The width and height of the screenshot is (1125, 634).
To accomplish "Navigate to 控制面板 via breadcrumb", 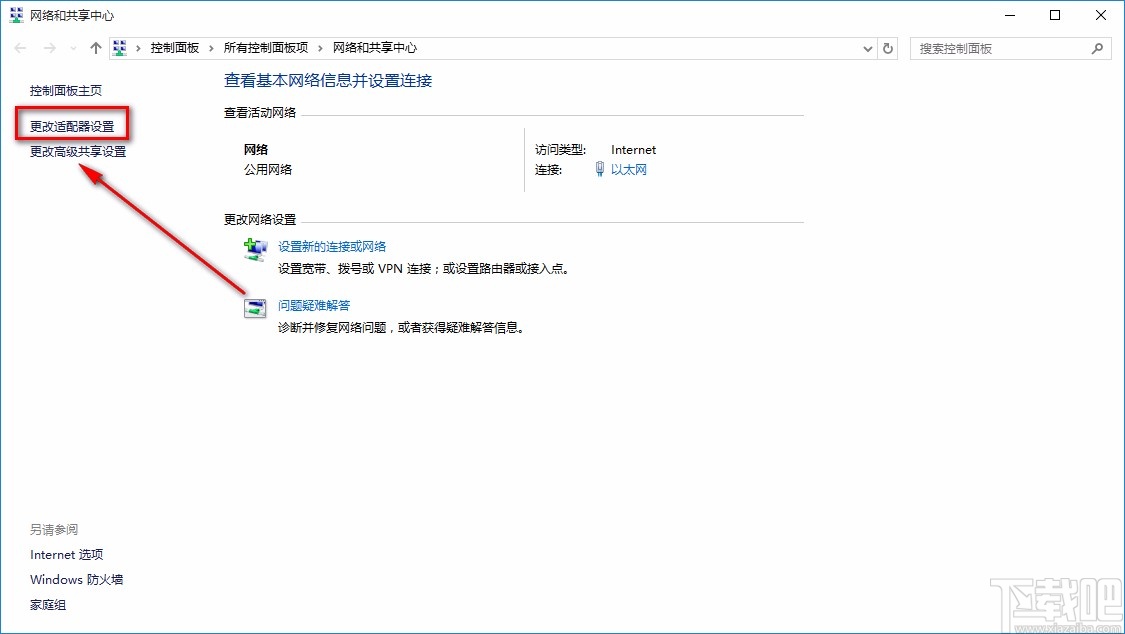I will (177, 47).
